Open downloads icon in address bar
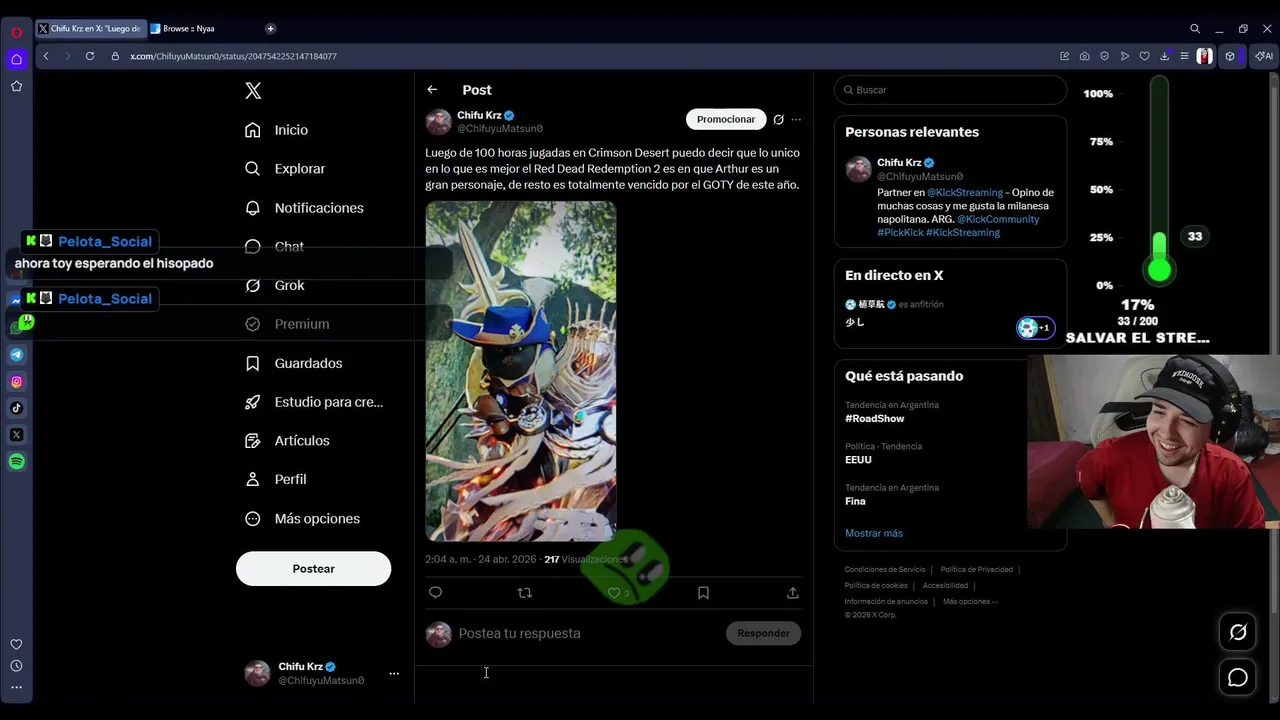Image resolution: width=1280 pixels, height=720 pixels. tap(1164, 56)
